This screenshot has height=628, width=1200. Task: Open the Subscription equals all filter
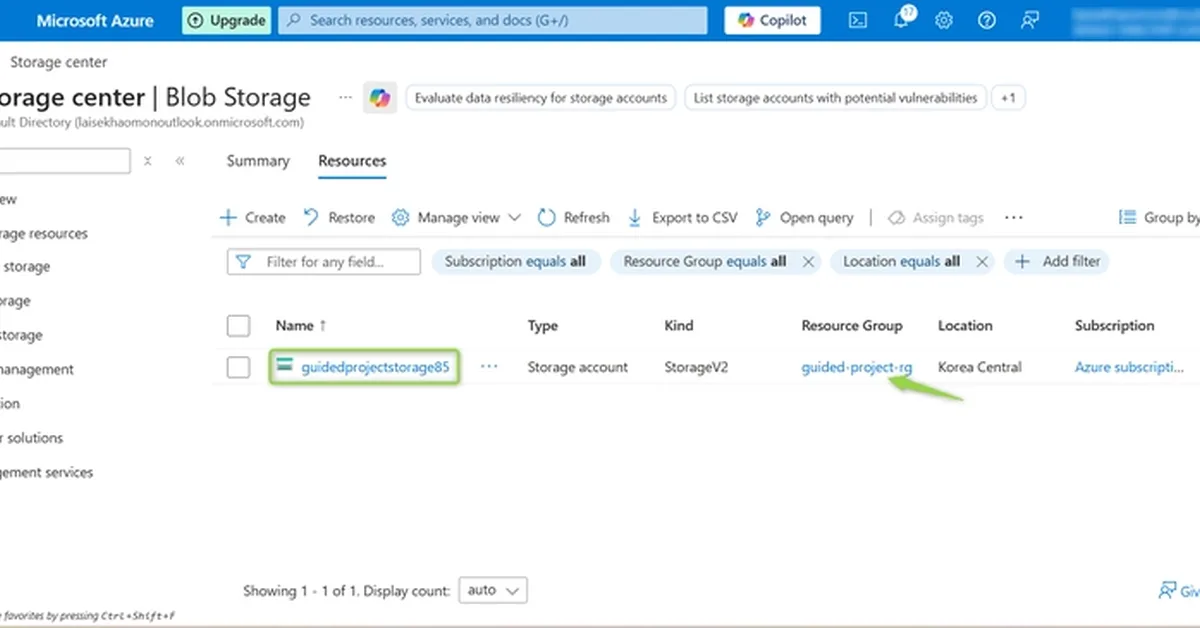(516, 261)
